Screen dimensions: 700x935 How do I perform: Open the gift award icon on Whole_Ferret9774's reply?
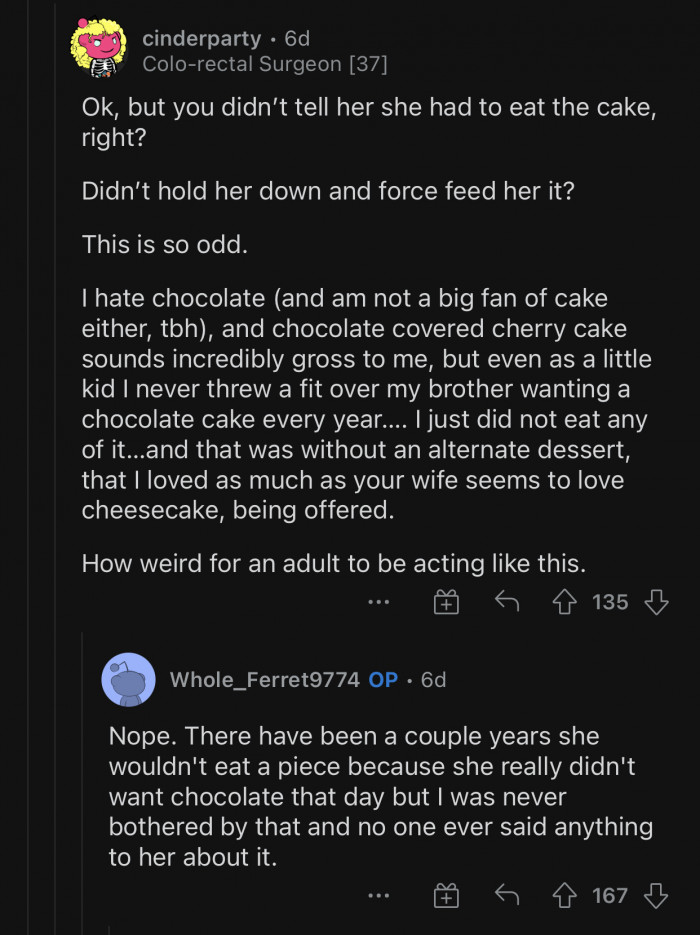pos(446,896)
